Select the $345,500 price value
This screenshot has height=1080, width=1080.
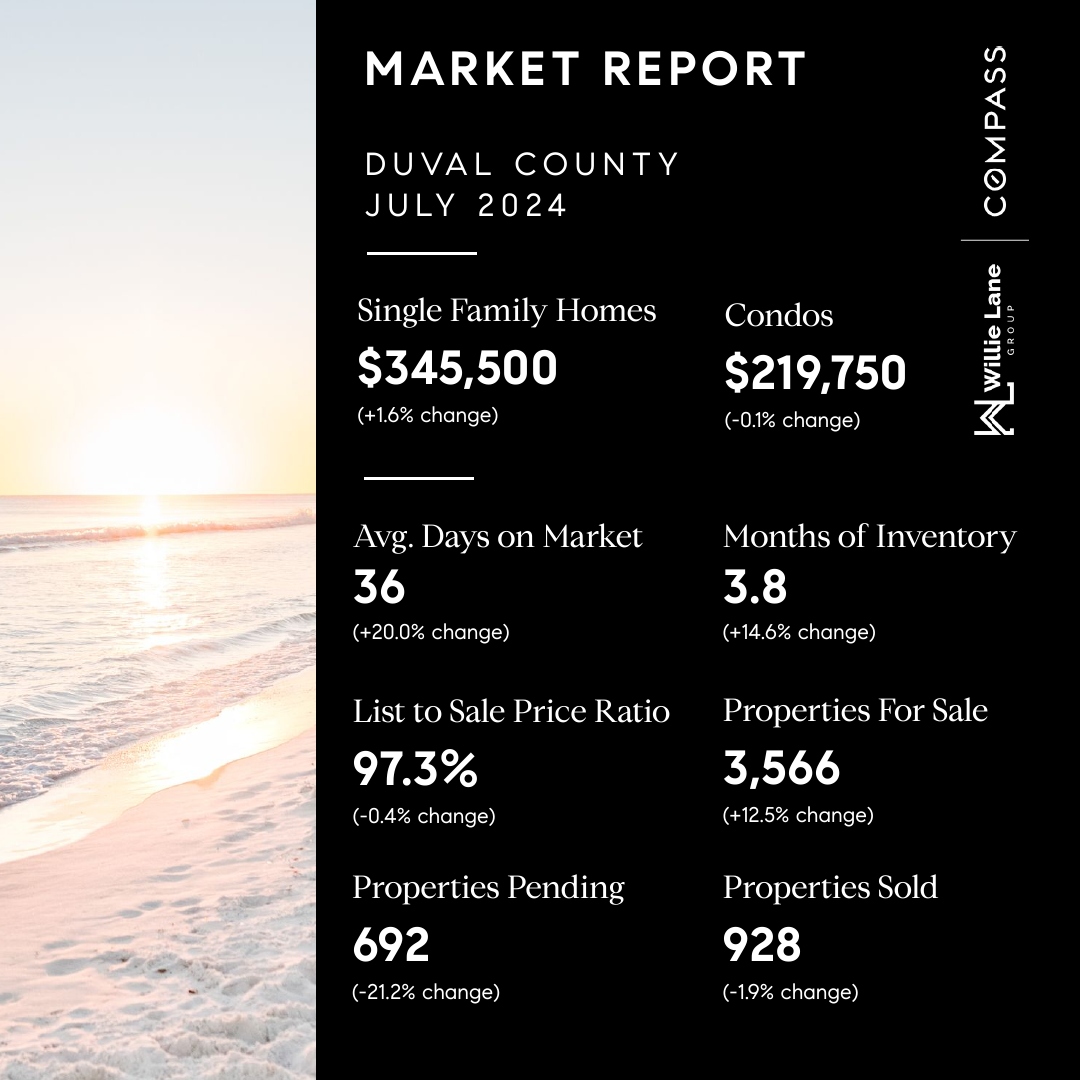pyautogui.click(x=457, y=368)
